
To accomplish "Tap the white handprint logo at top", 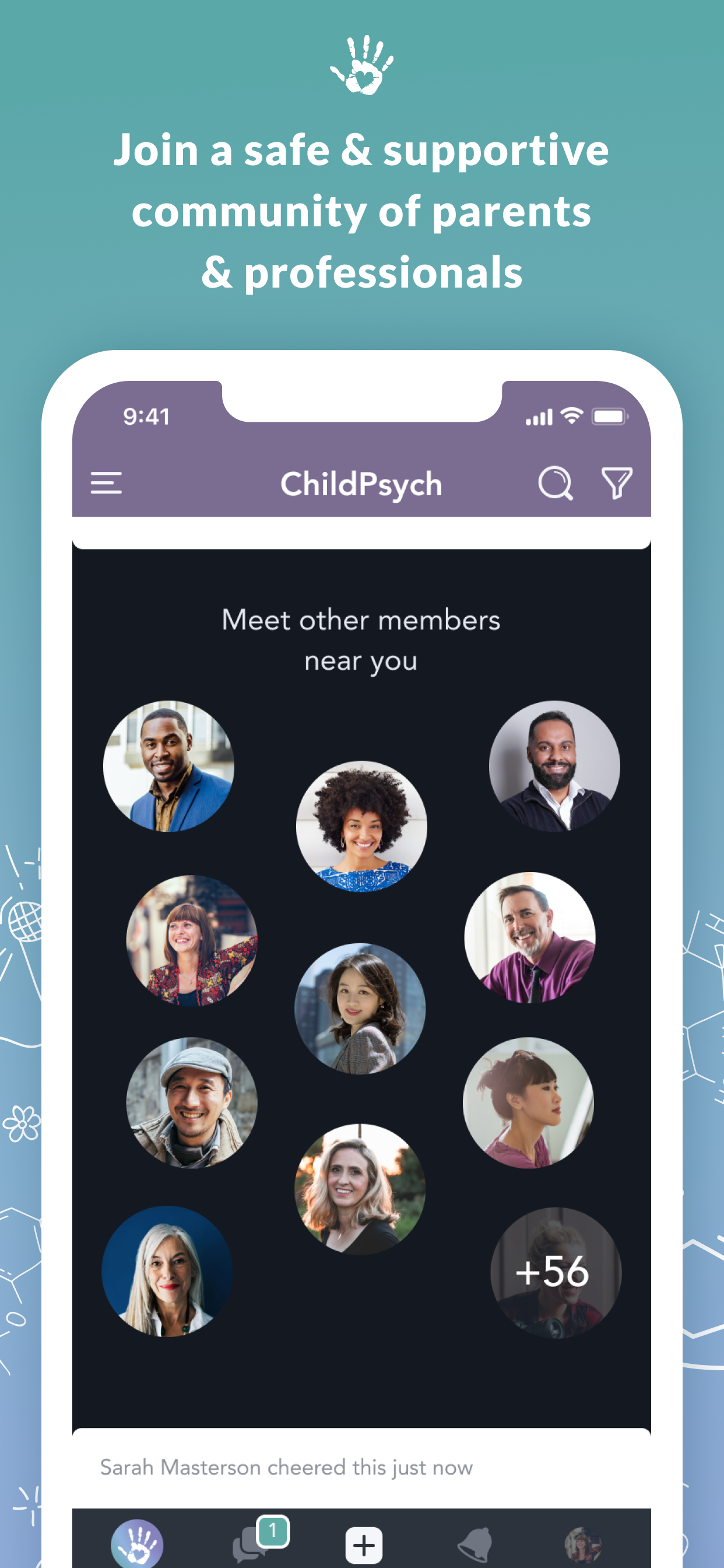I will [x=361, y=65].
